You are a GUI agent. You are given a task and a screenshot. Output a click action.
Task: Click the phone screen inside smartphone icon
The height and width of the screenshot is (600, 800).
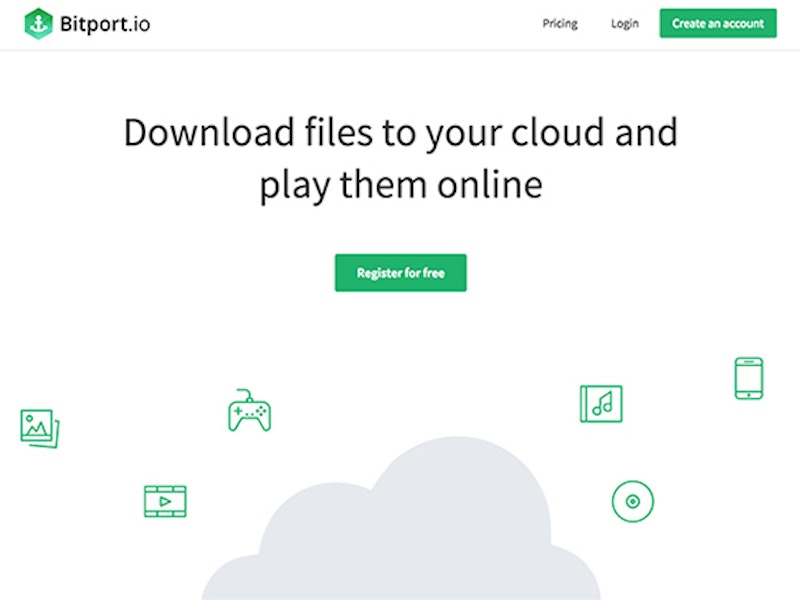click(749, 376)
